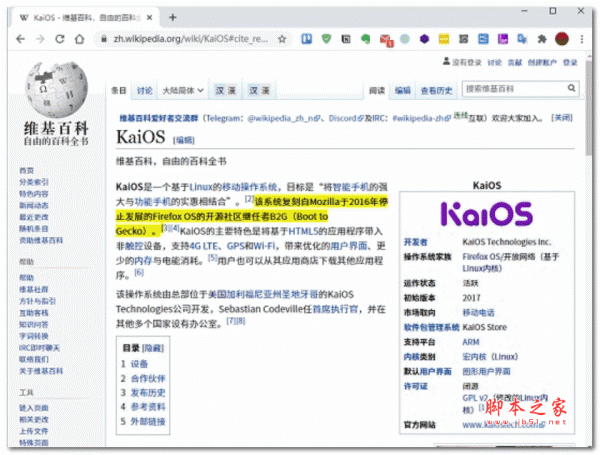Dismiss the notice banner via 关闭

pos(563,117)
